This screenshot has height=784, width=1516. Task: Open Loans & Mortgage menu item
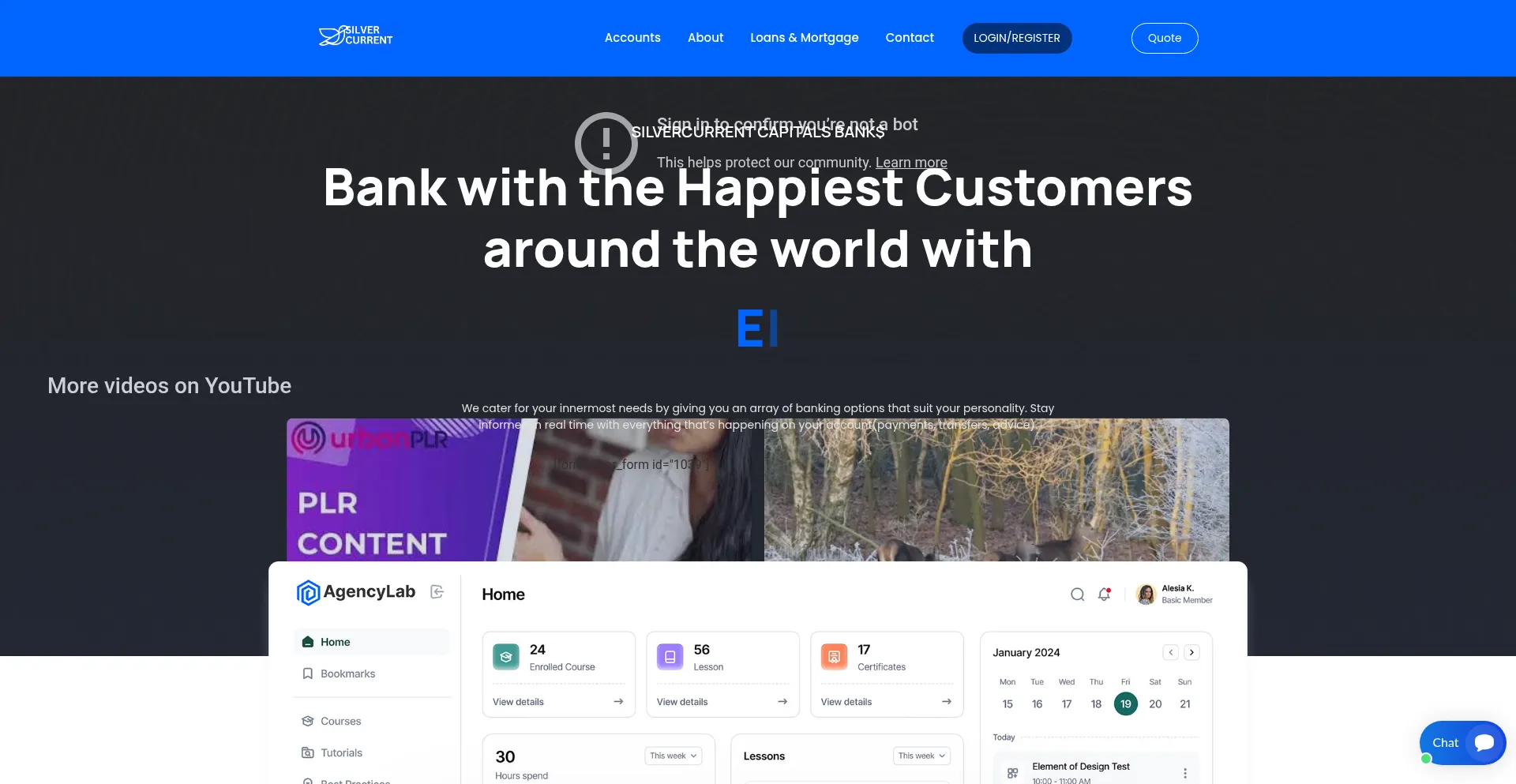pyautogui.click(x=805, y=38)
